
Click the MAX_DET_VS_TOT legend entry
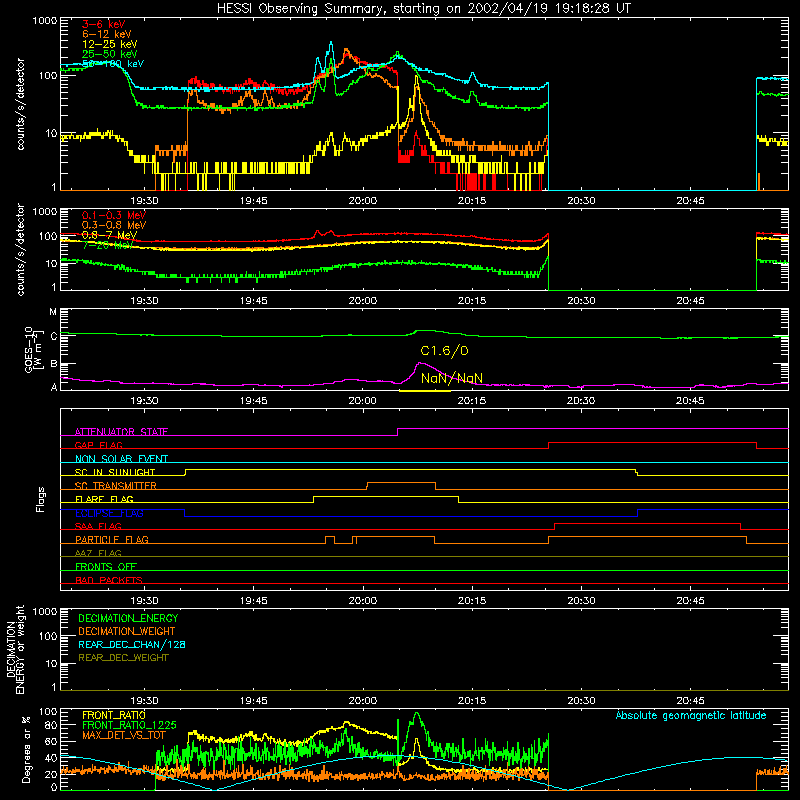124,735
